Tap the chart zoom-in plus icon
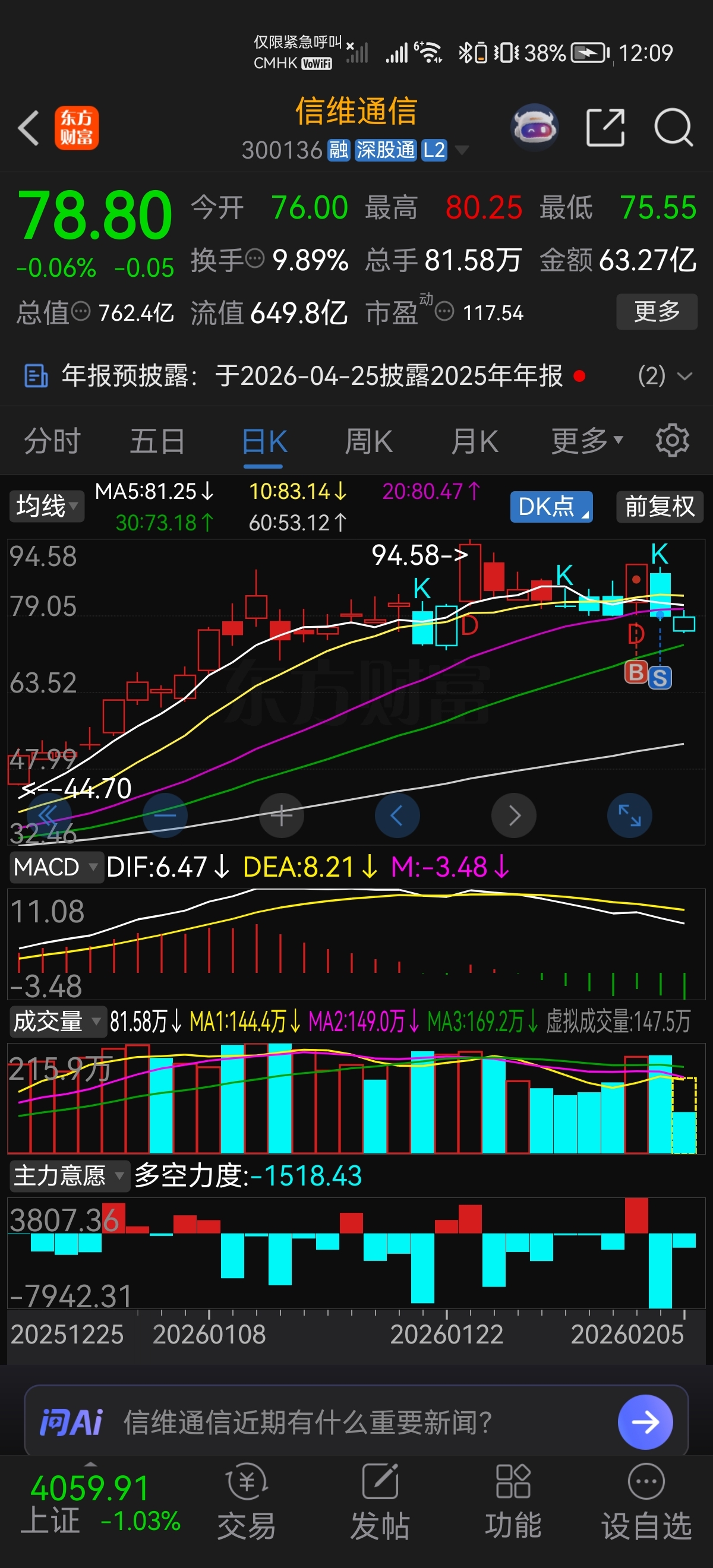 (281, 815)
